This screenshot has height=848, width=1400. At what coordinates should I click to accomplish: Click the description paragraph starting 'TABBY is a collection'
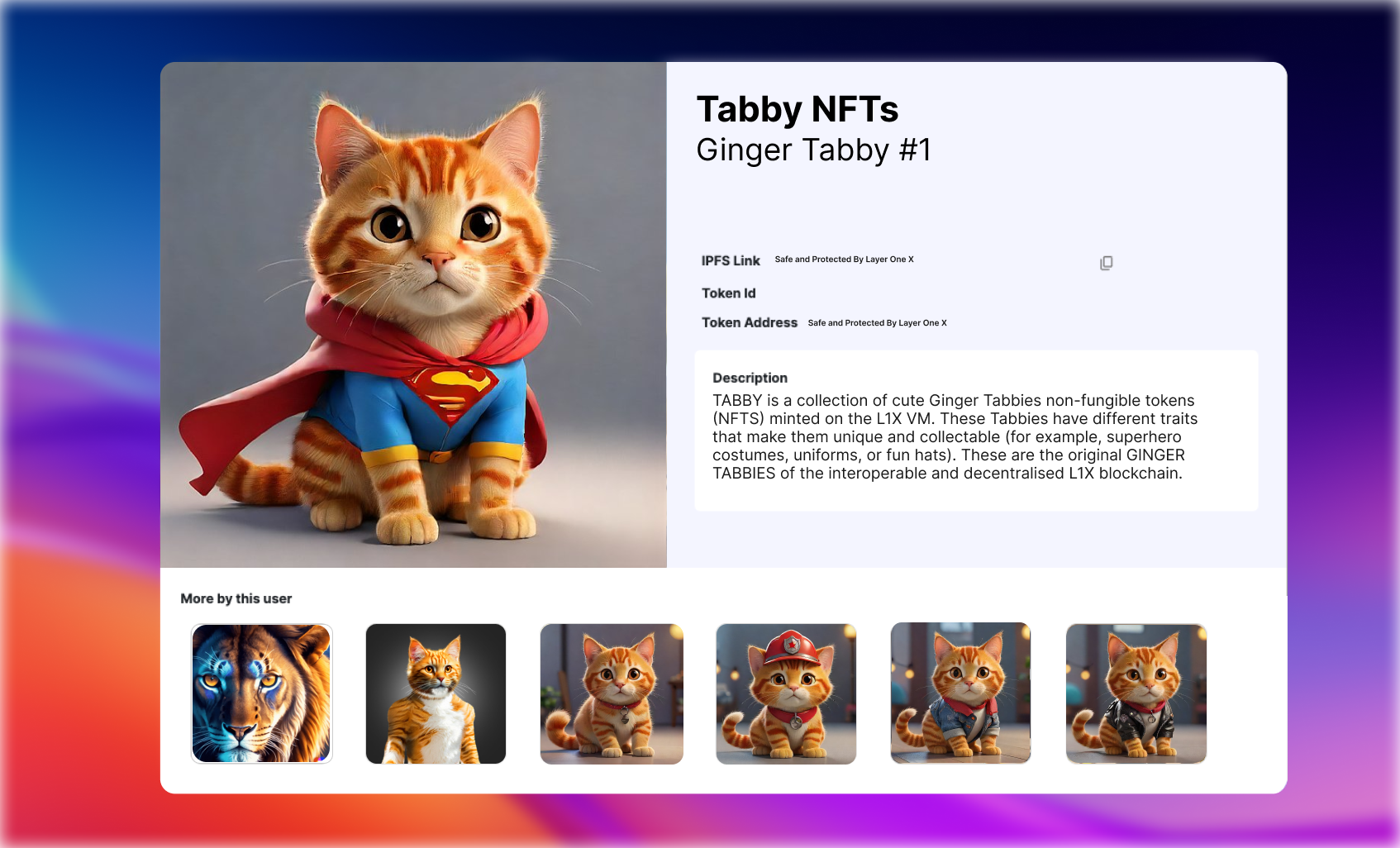(x=955, y=436)
